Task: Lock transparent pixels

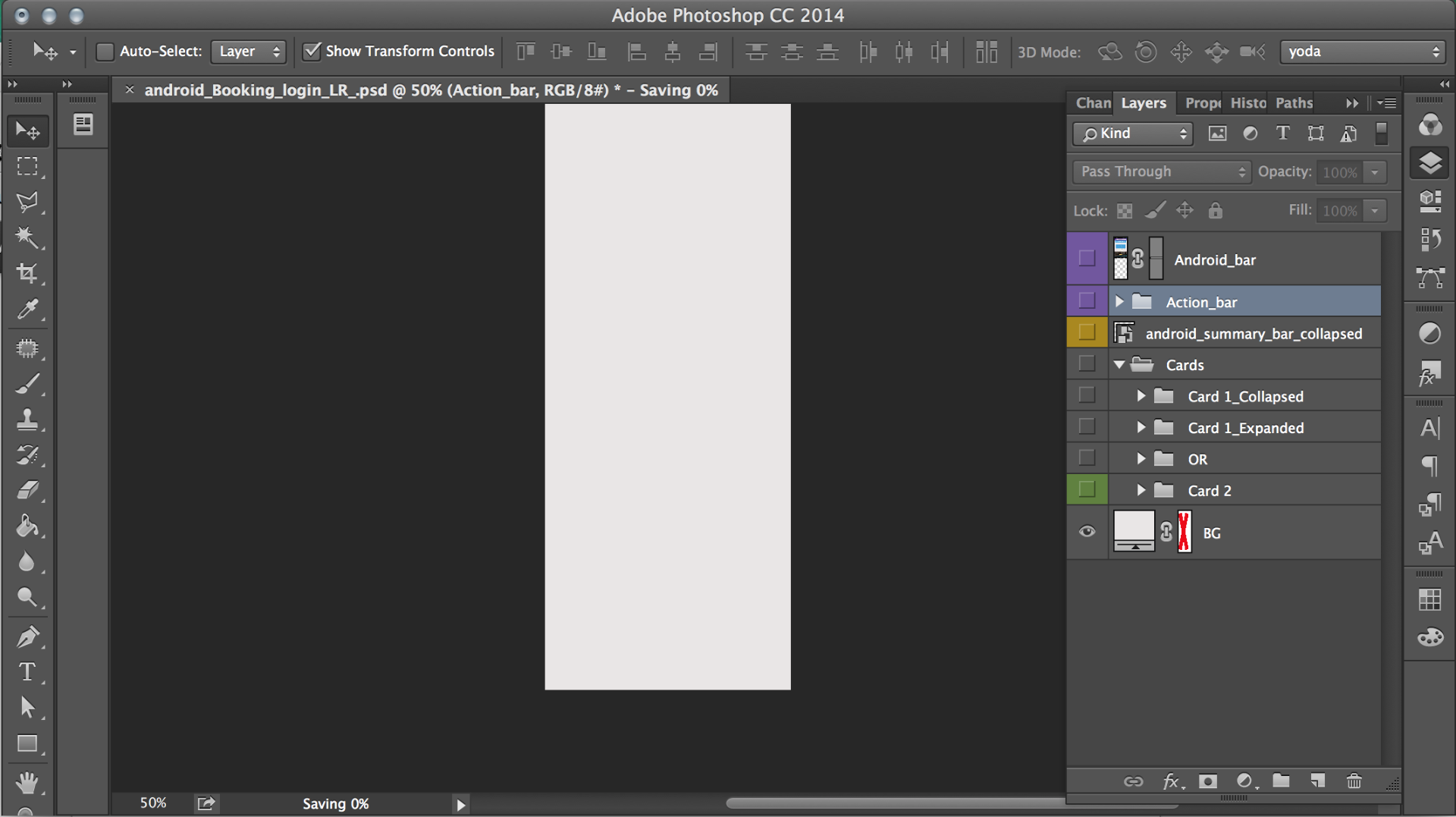Action: (1125, 211)
